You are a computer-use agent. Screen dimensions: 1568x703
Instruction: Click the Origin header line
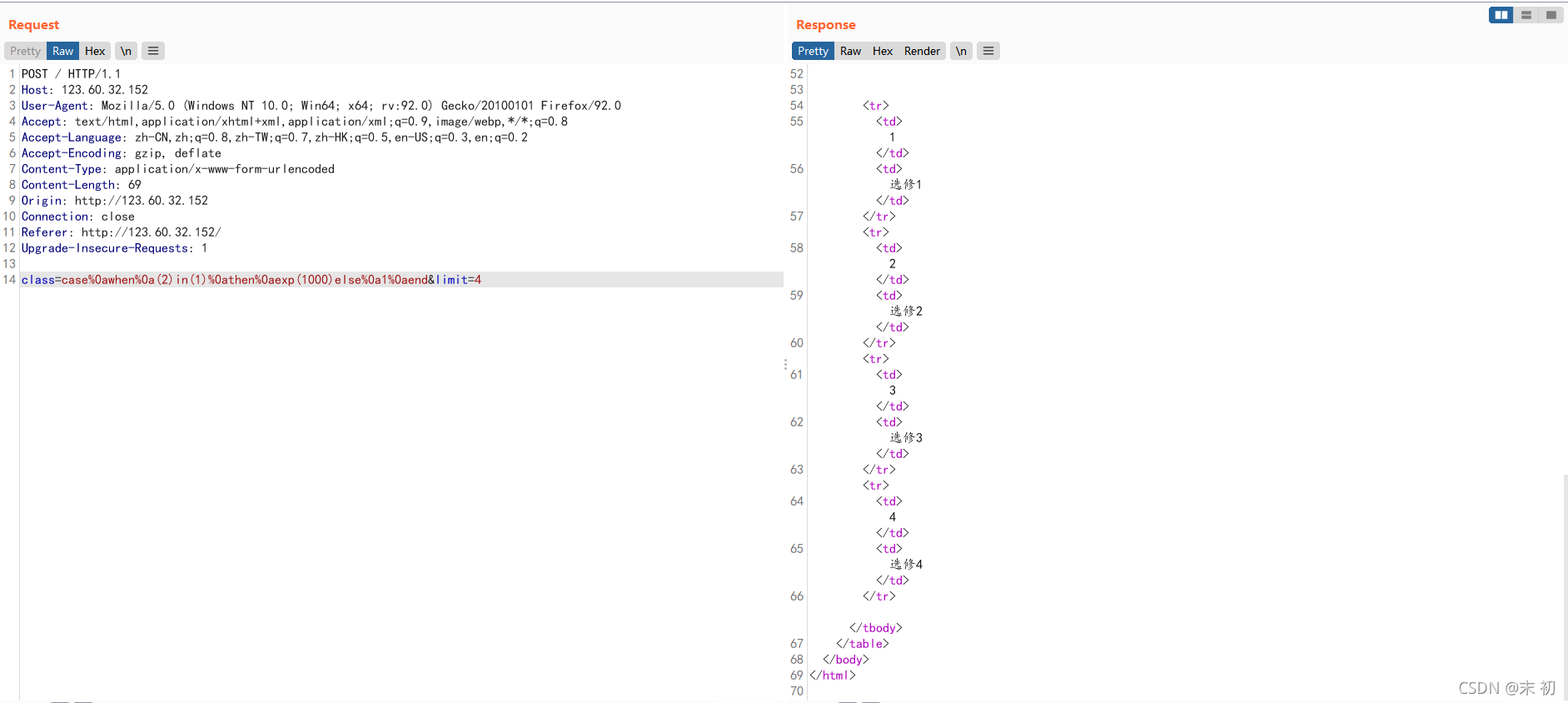point(115,201)
